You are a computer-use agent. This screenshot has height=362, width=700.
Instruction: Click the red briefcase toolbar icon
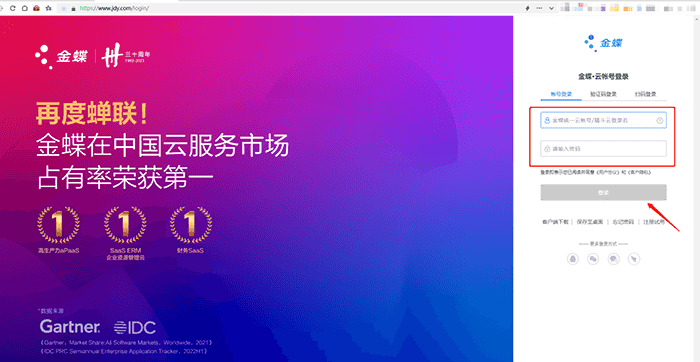(x=37, y=8)
